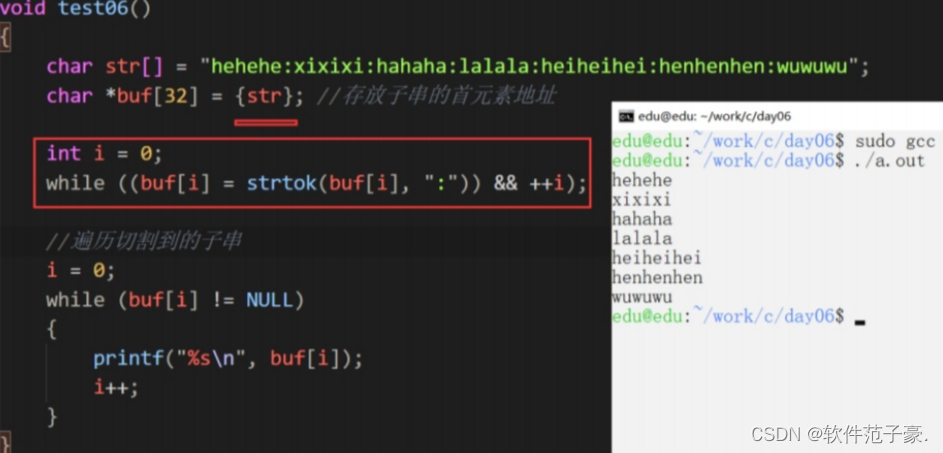This screenshot has width=943, height=453.
Task: Click the wuwuwu output line in terminal
Action: click(x=642, y=297)
